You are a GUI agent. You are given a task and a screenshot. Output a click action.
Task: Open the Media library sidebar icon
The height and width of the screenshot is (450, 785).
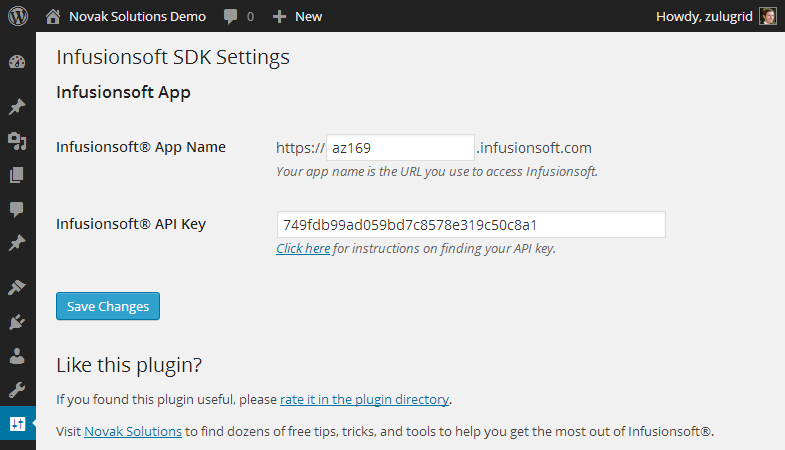click(17, 141)
